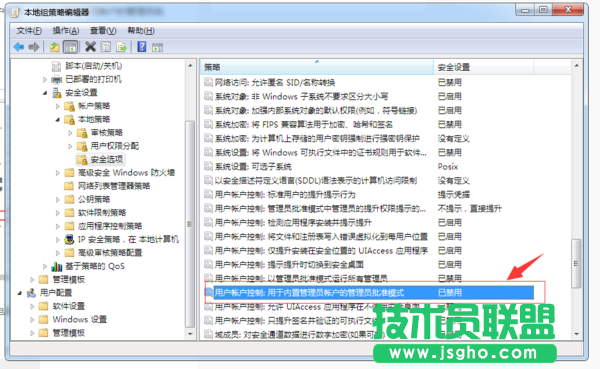Open the 查看(V) menu
This screenshot has width=600, height=369.
pos(103,31)
